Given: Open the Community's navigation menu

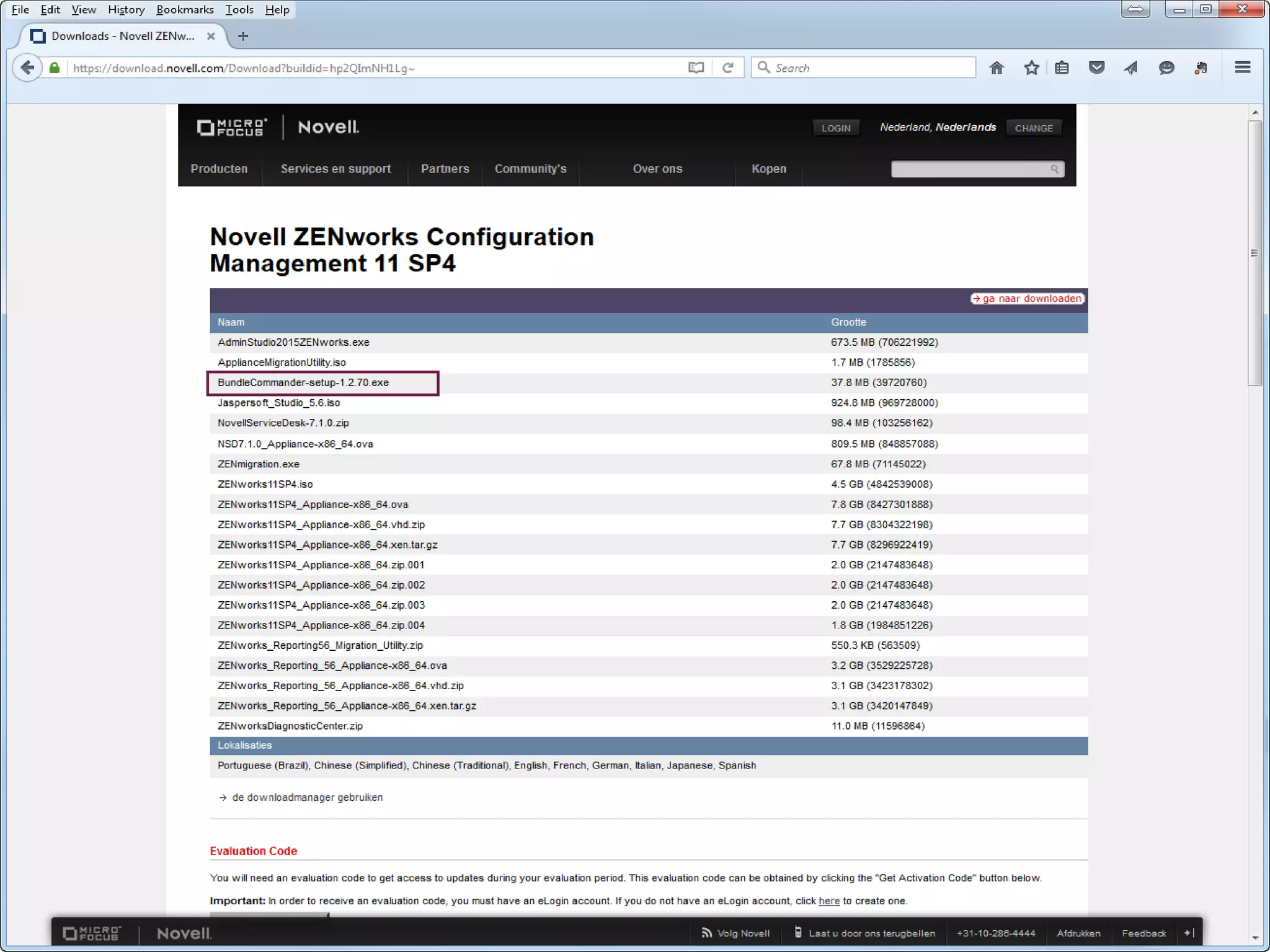Looking at the screenshot, I should (x=530, y=169).
